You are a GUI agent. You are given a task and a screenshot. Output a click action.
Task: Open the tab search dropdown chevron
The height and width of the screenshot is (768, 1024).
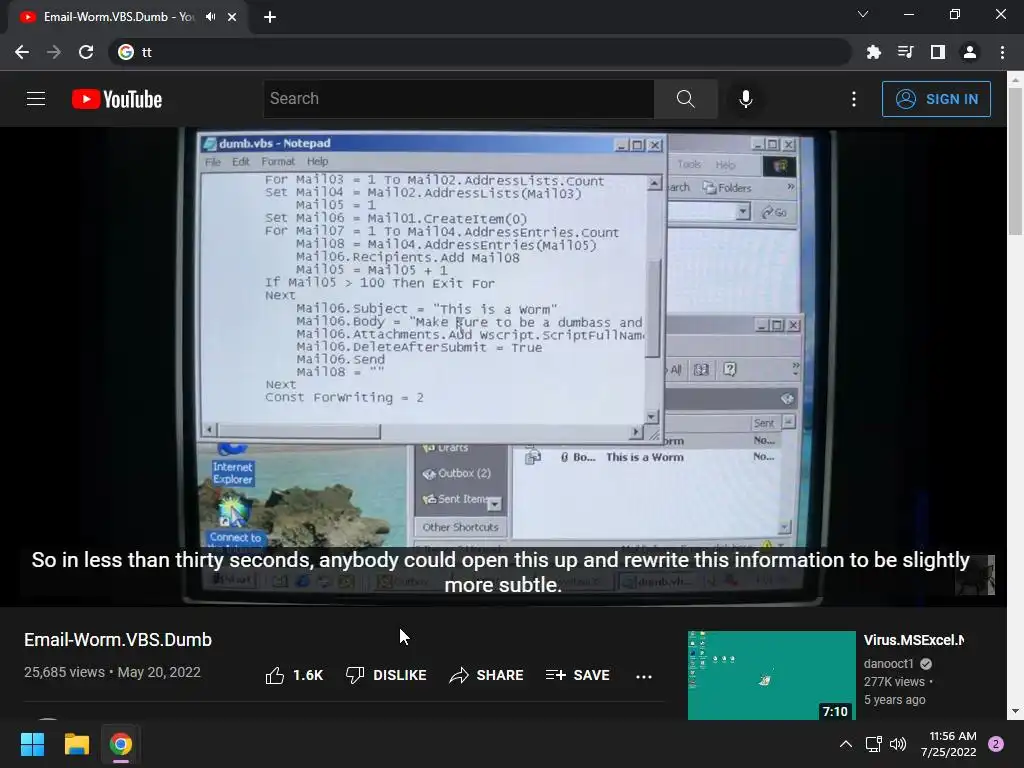coord(863,14)
